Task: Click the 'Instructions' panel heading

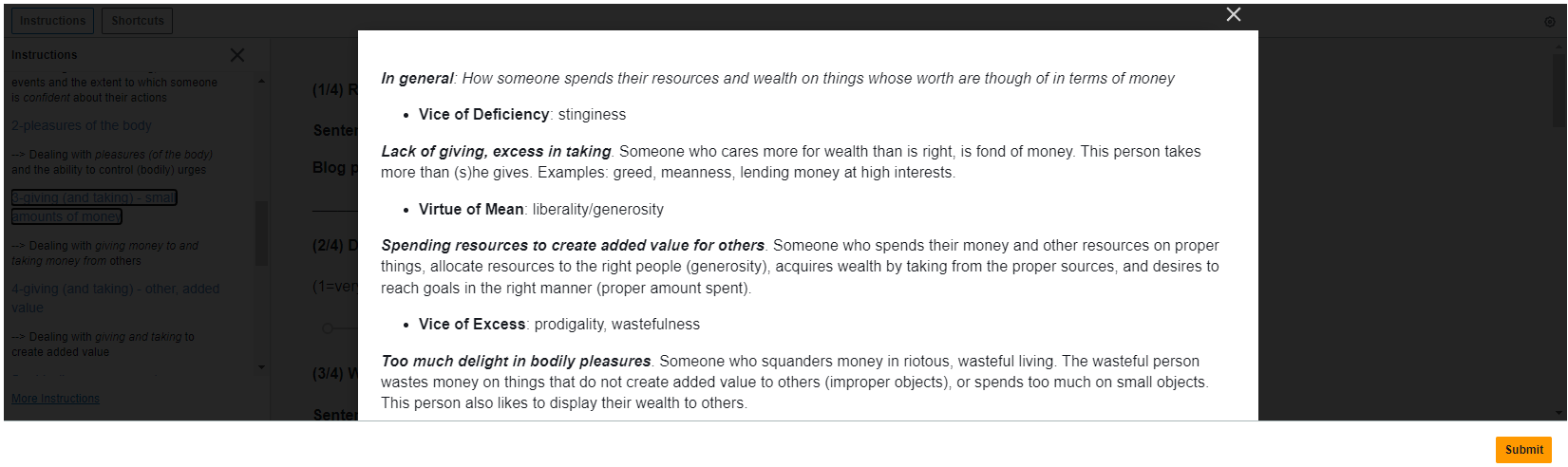Action: (45, 55)
